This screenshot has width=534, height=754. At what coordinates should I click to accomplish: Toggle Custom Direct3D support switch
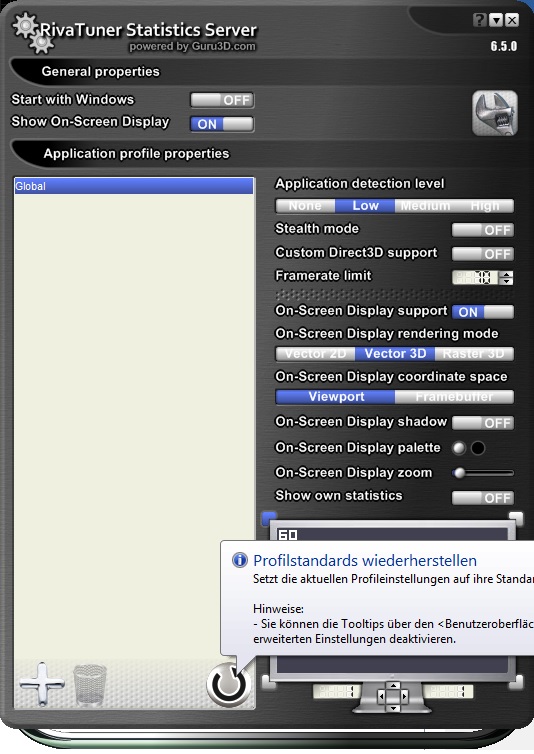pos(483,253)
